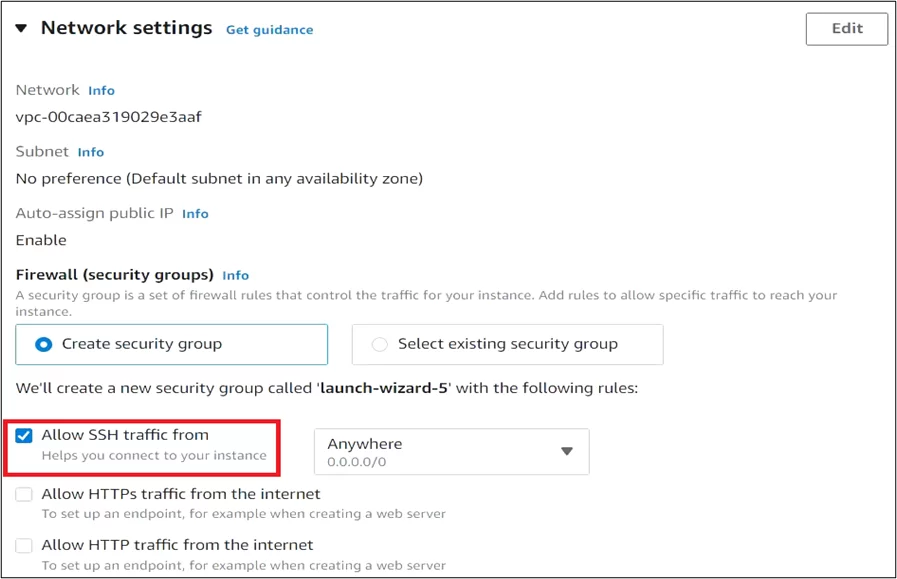
Task: Open Info link next to Network
Action: click(101, 91)
